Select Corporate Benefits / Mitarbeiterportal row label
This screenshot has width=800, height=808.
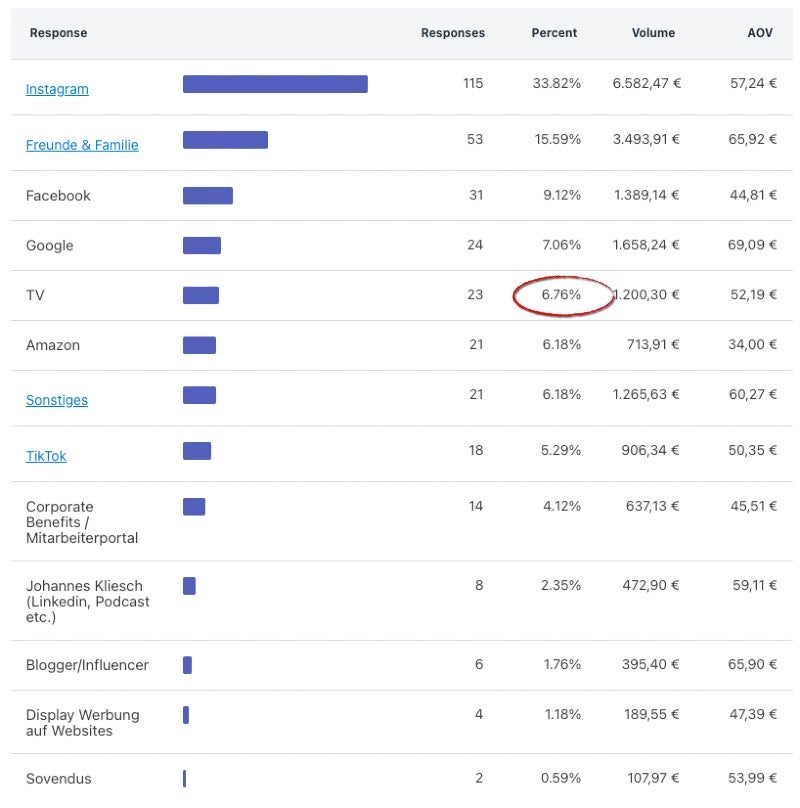82,522
